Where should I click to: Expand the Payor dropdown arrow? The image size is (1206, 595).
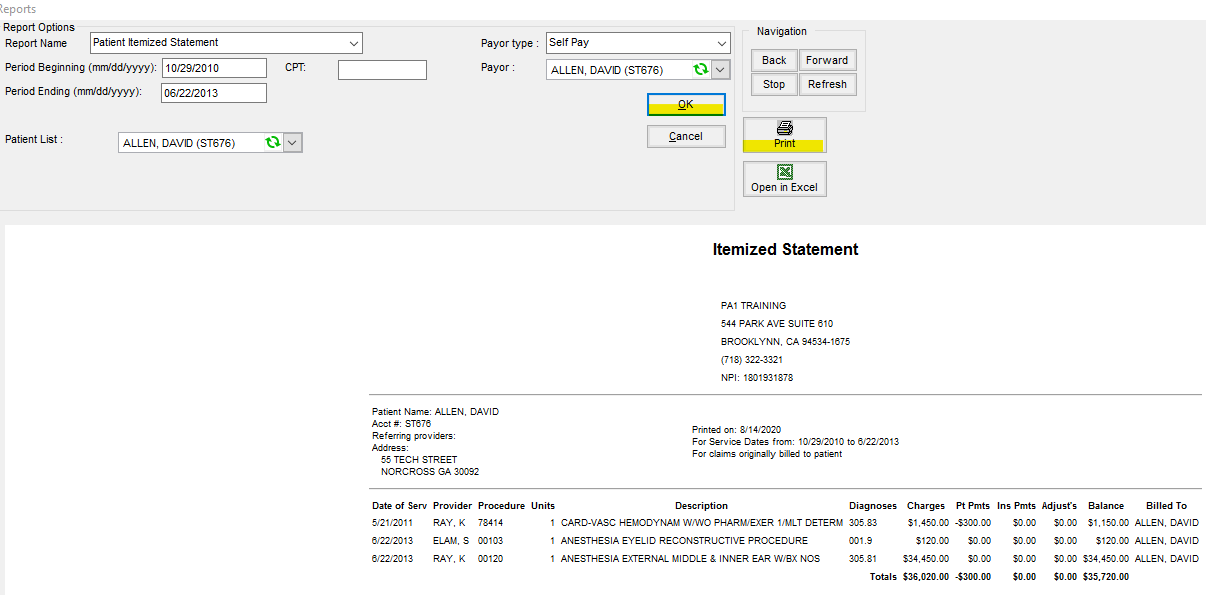[721, 70]
